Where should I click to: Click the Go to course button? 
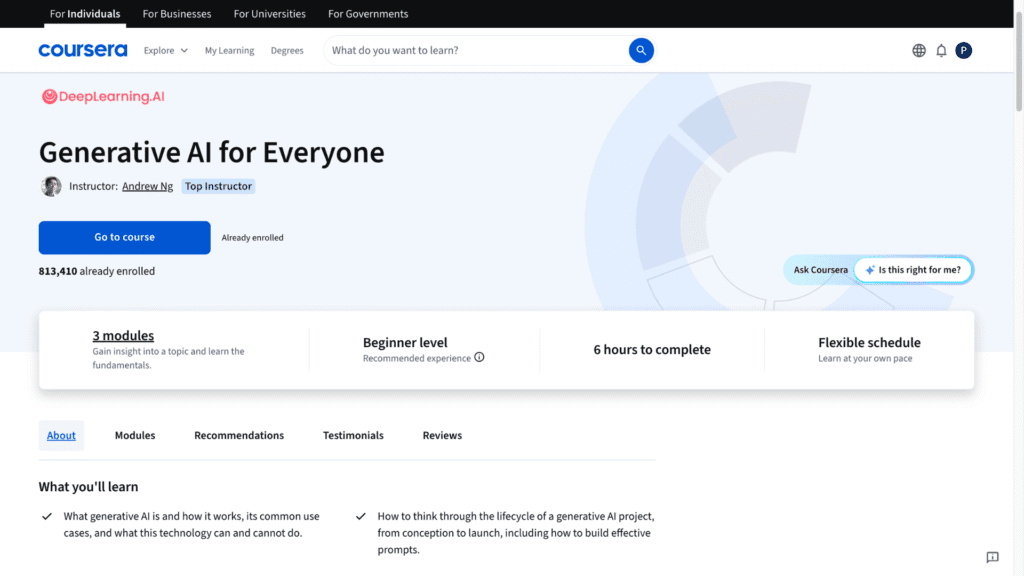[124, 237]
